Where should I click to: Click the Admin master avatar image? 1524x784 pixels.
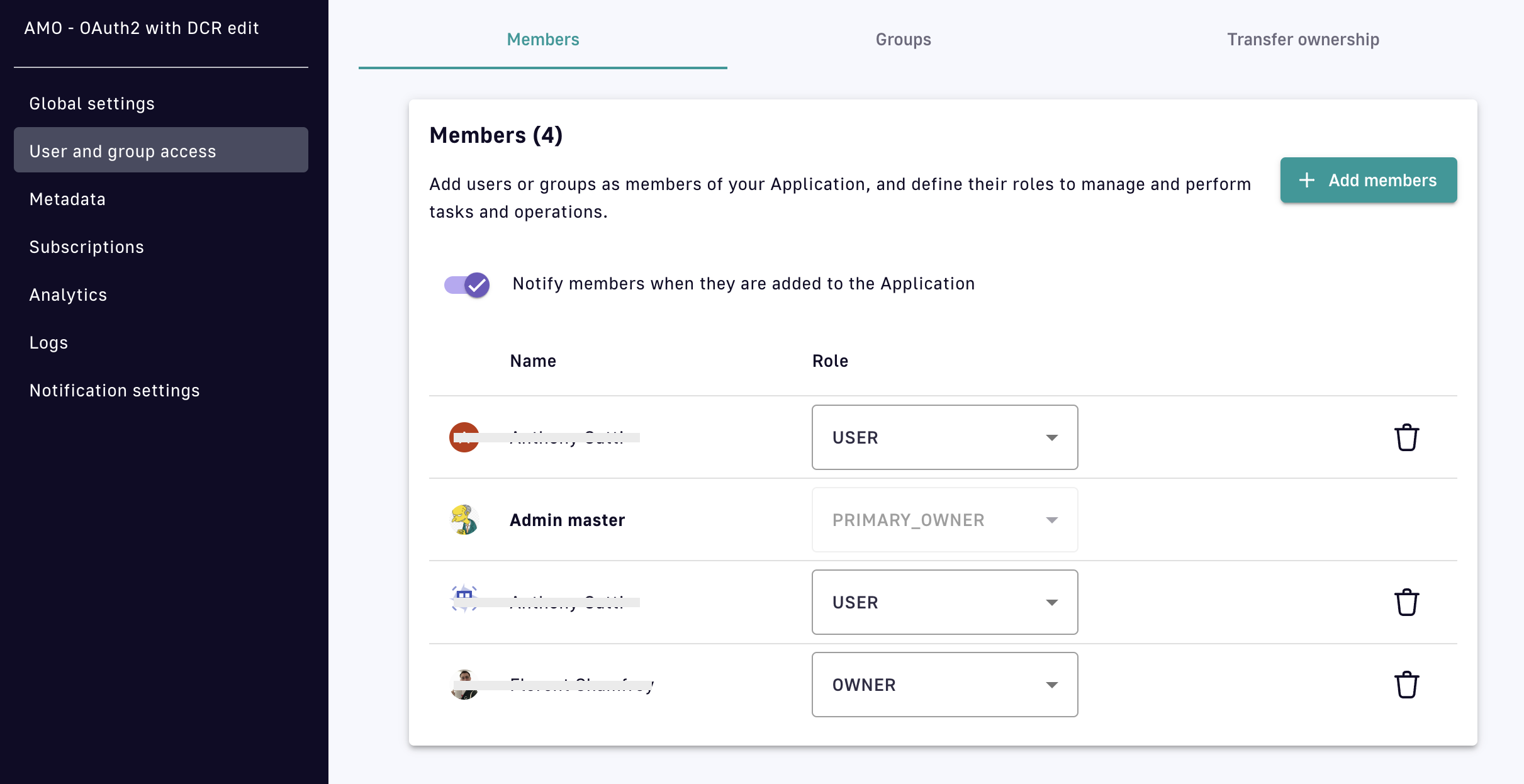[464, 520]
